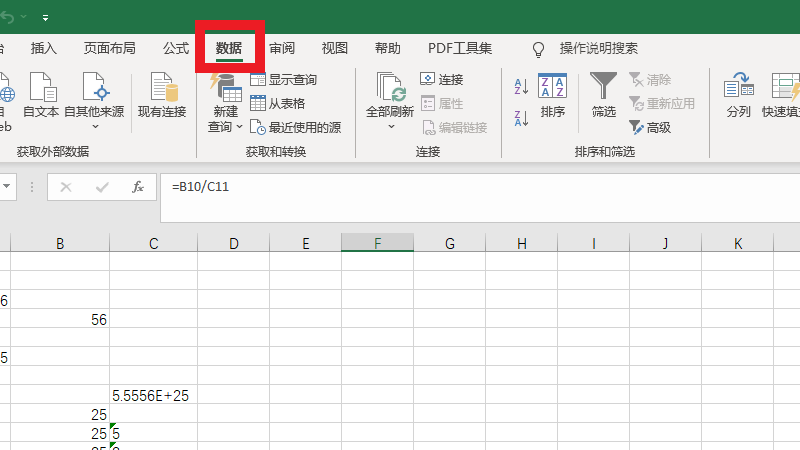
Task: Sort ascending with the A-Z icon
Action: tap(521, 88)
